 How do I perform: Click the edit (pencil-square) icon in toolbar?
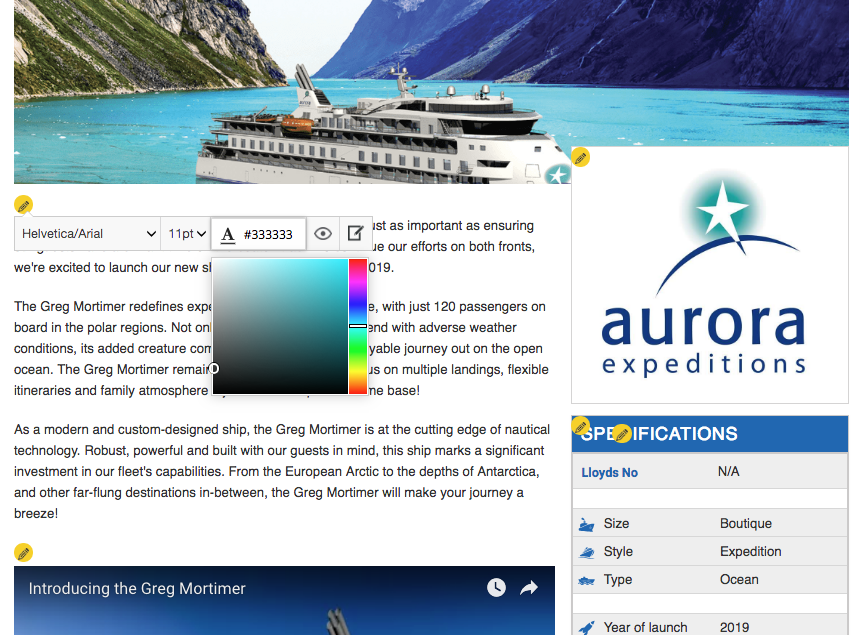[355, 234]
